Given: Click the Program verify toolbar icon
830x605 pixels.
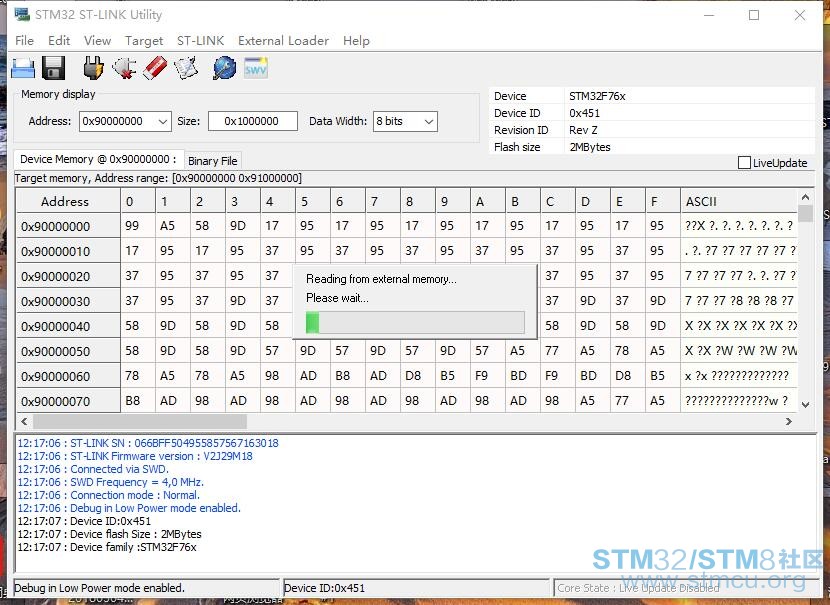Looking at the screenshot, I should [x=186, y=68].
